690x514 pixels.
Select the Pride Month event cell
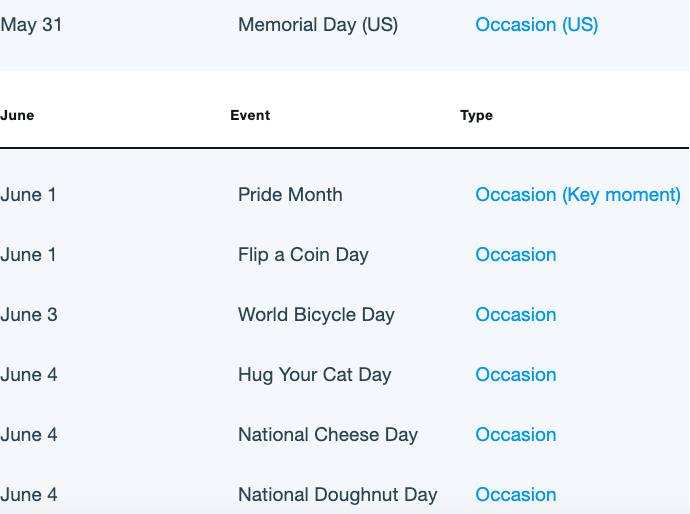point(290,195)
